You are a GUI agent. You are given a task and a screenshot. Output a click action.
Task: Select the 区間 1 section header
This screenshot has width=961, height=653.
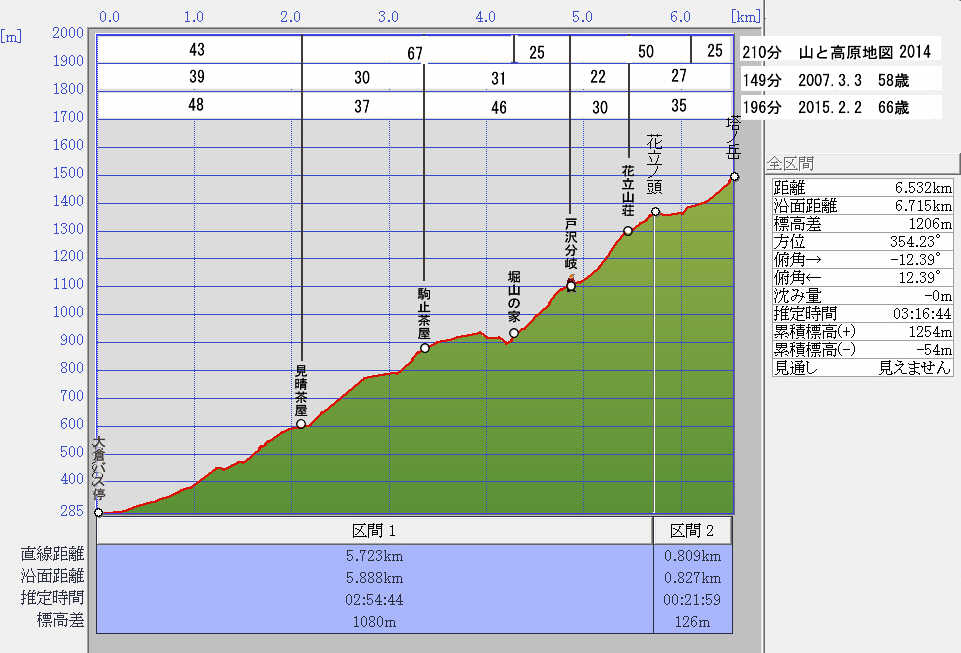374,530
